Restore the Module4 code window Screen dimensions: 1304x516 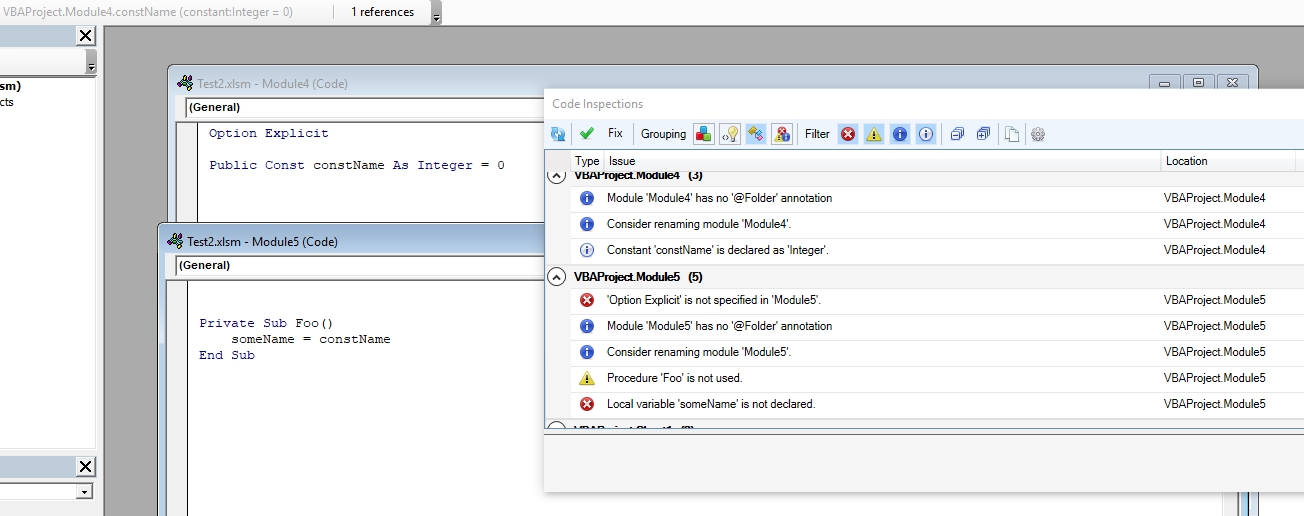(x=1198, y=83)
